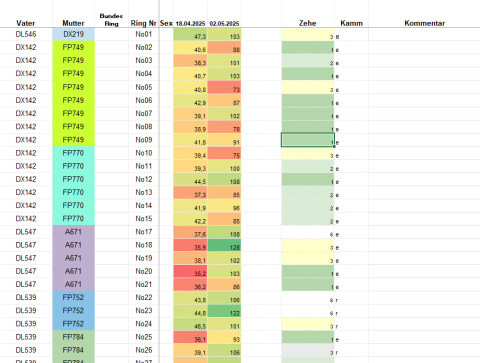Click the Kommentar header cell

click(x=424, y=23)
